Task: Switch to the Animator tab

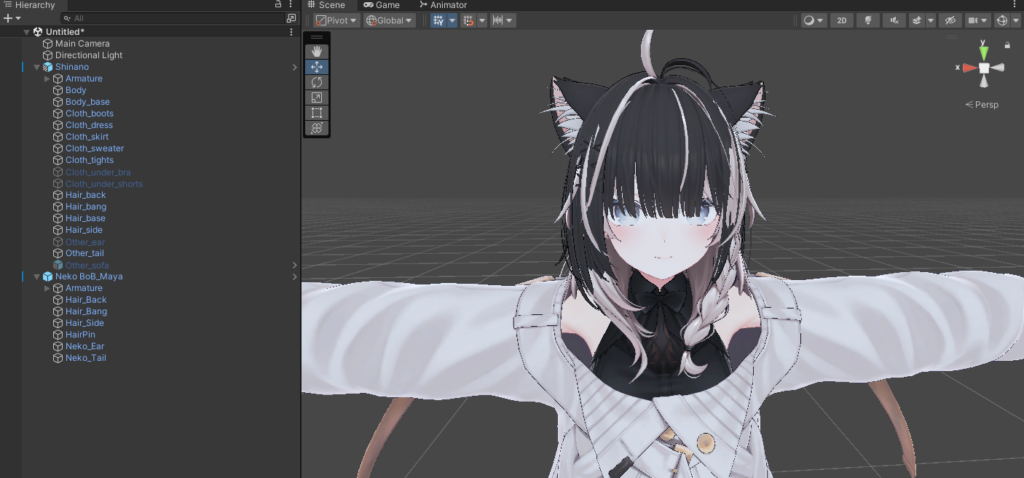Action: tap(443, 5)
